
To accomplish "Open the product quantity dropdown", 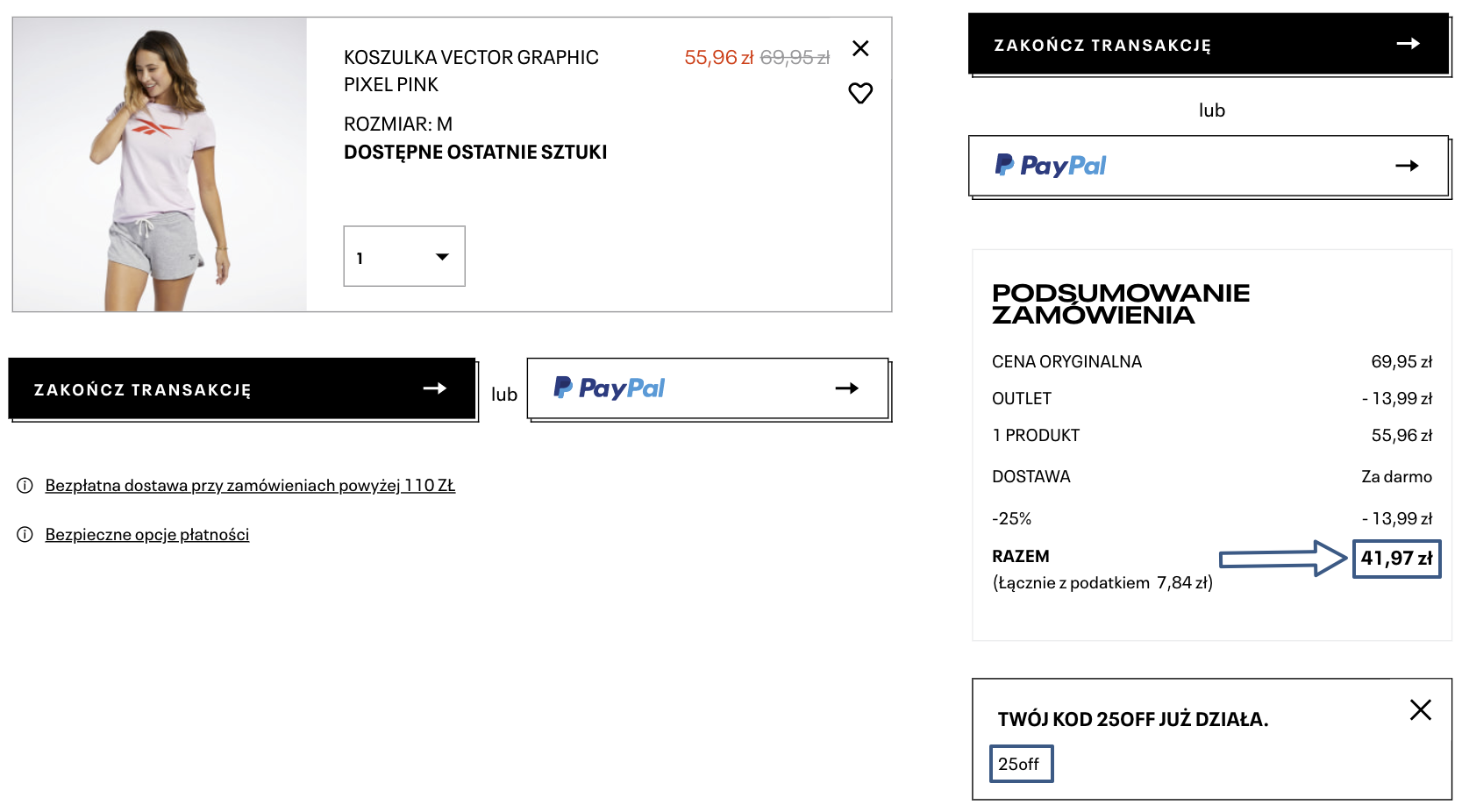I will 404,257.
